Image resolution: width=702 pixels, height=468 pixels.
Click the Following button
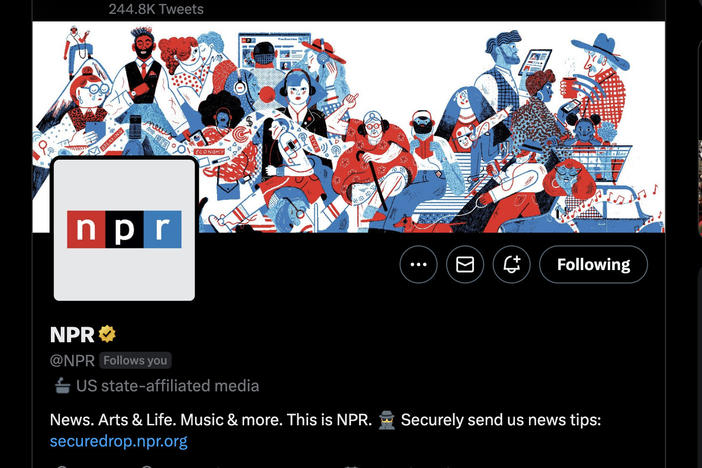[593, 264]
